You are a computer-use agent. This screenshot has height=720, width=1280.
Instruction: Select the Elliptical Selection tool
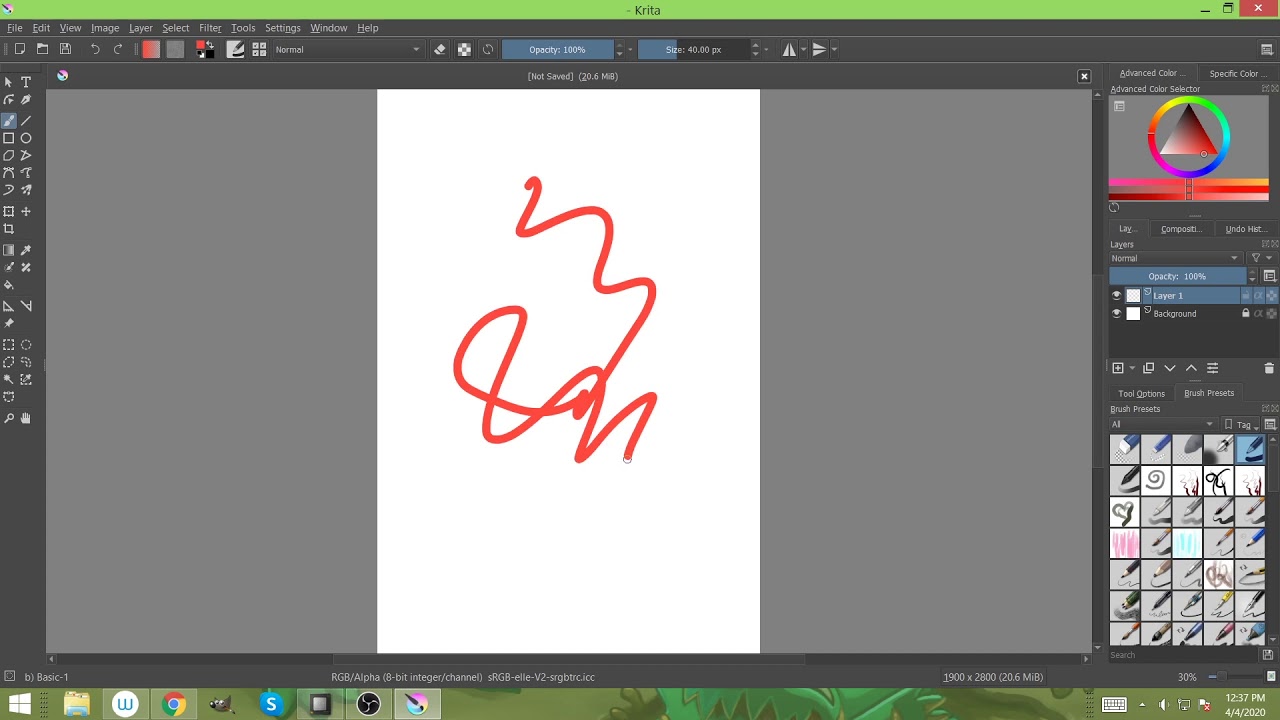[x=26, y=344]
